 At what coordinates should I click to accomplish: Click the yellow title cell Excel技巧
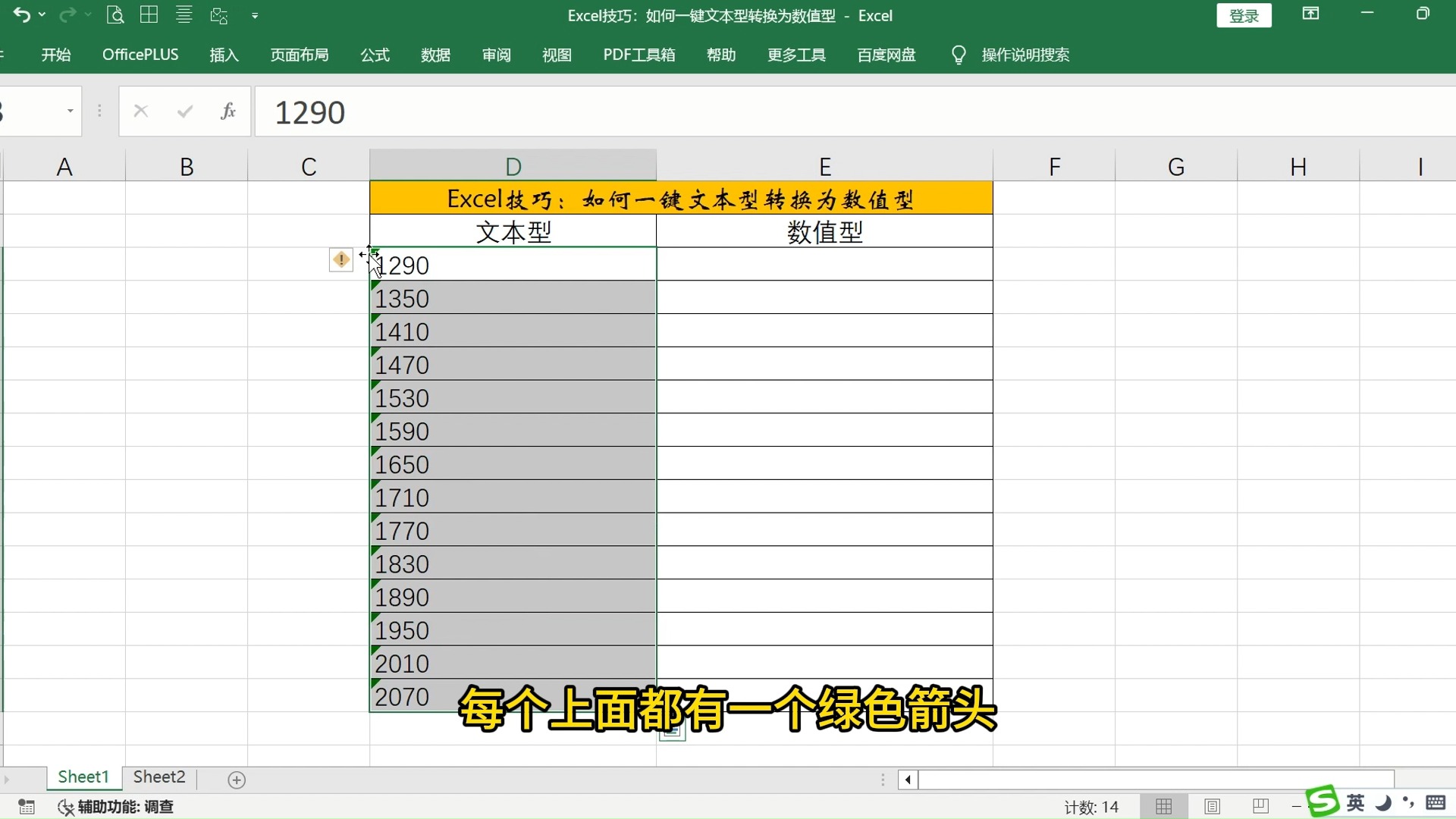pos(681,199)
